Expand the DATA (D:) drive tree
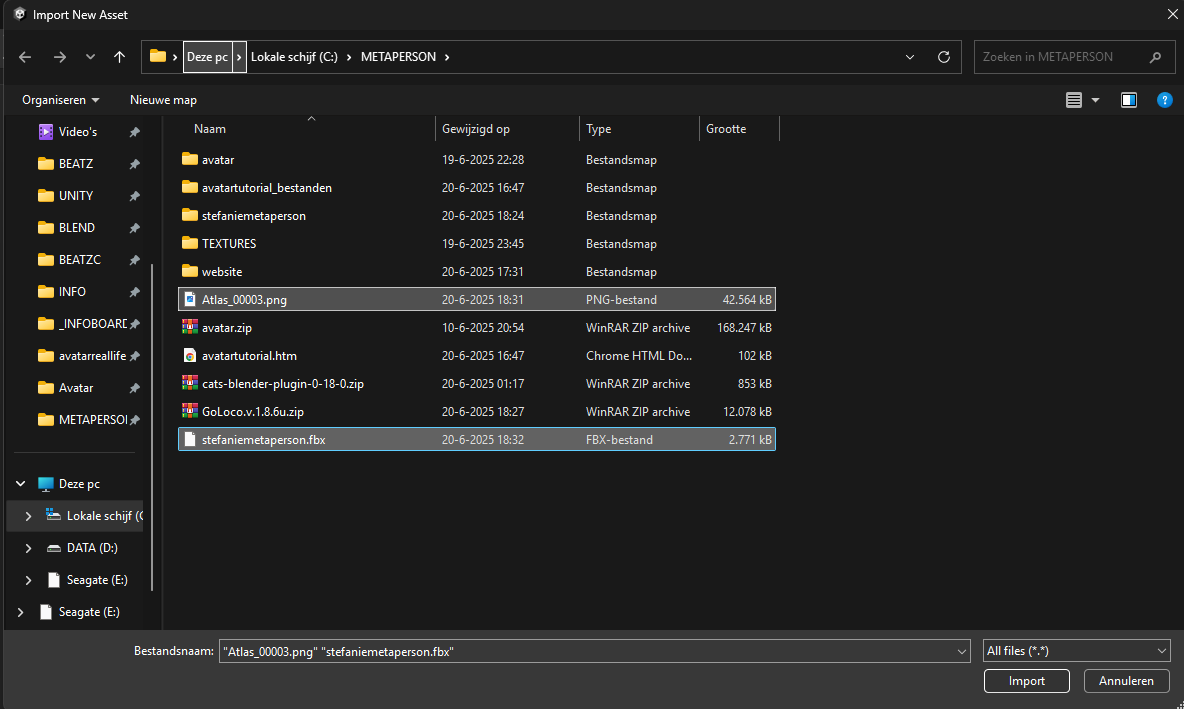1184x709 pixels. 29,548
